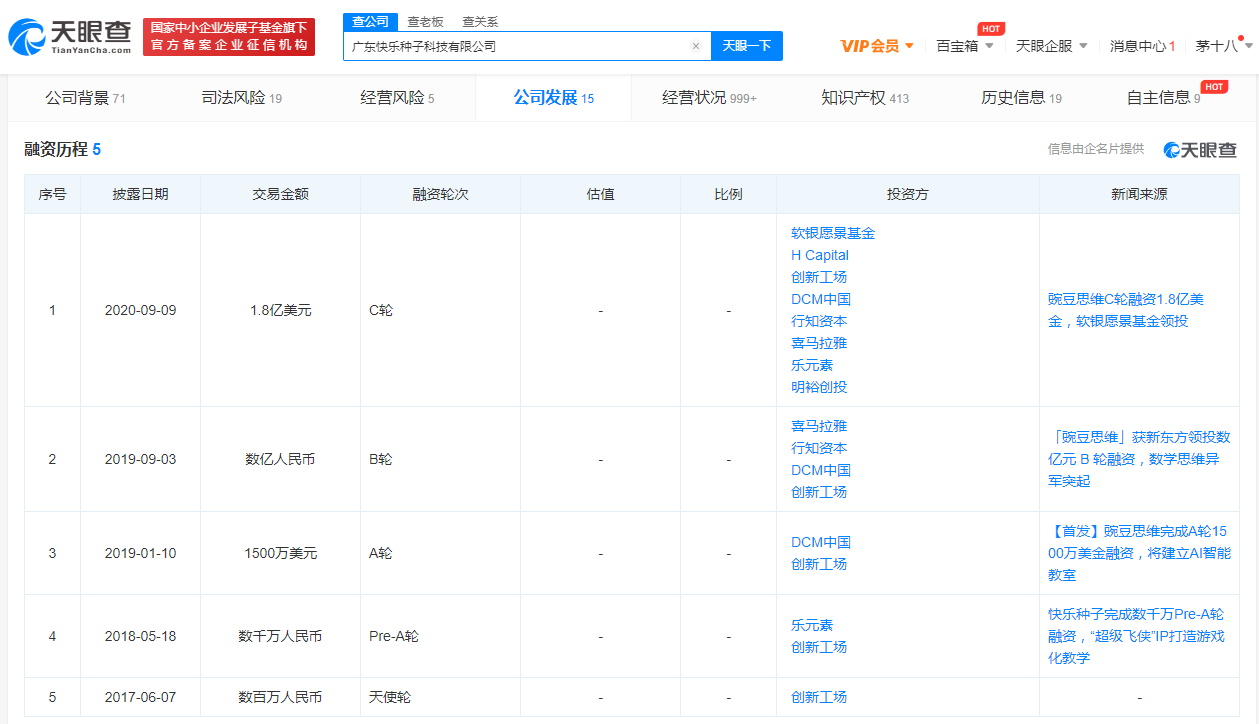Click the 新闻来源 column header
Viewport: 1259px width, 724px height.
coord(1139,194)
